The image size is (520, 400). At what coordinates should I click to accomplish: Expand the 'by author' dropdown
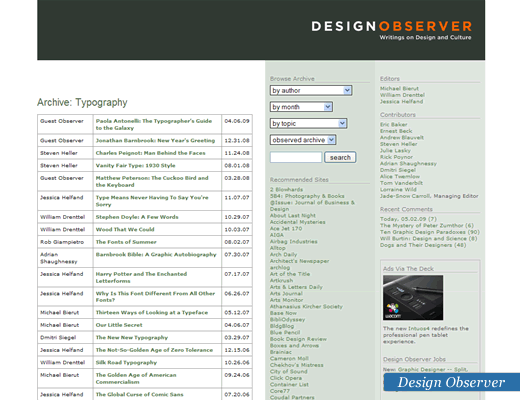point(311,90)
